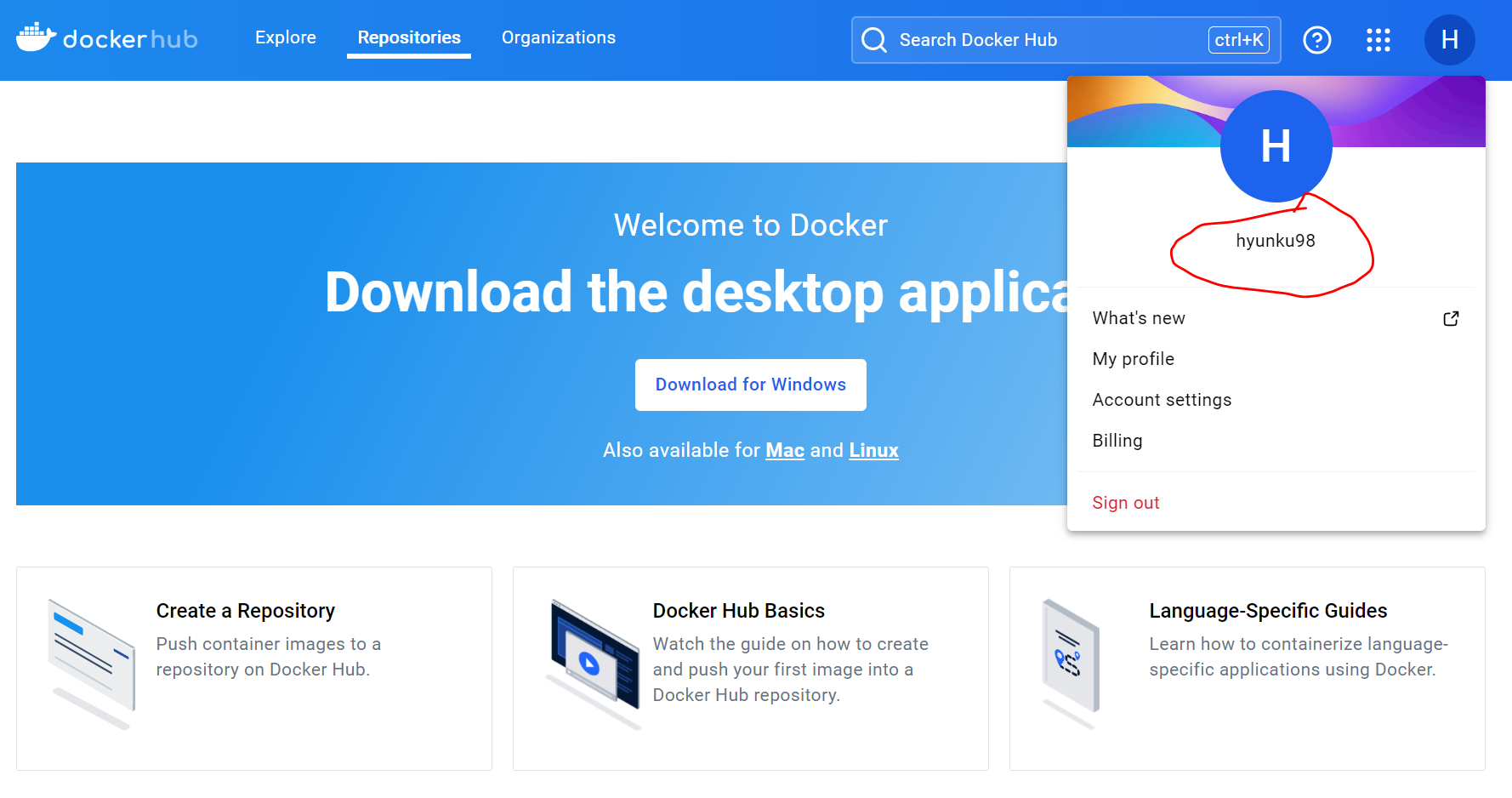Click the Docker Hub logo
This screenshot has height=798, width=1512.
(x=106, y=38)
